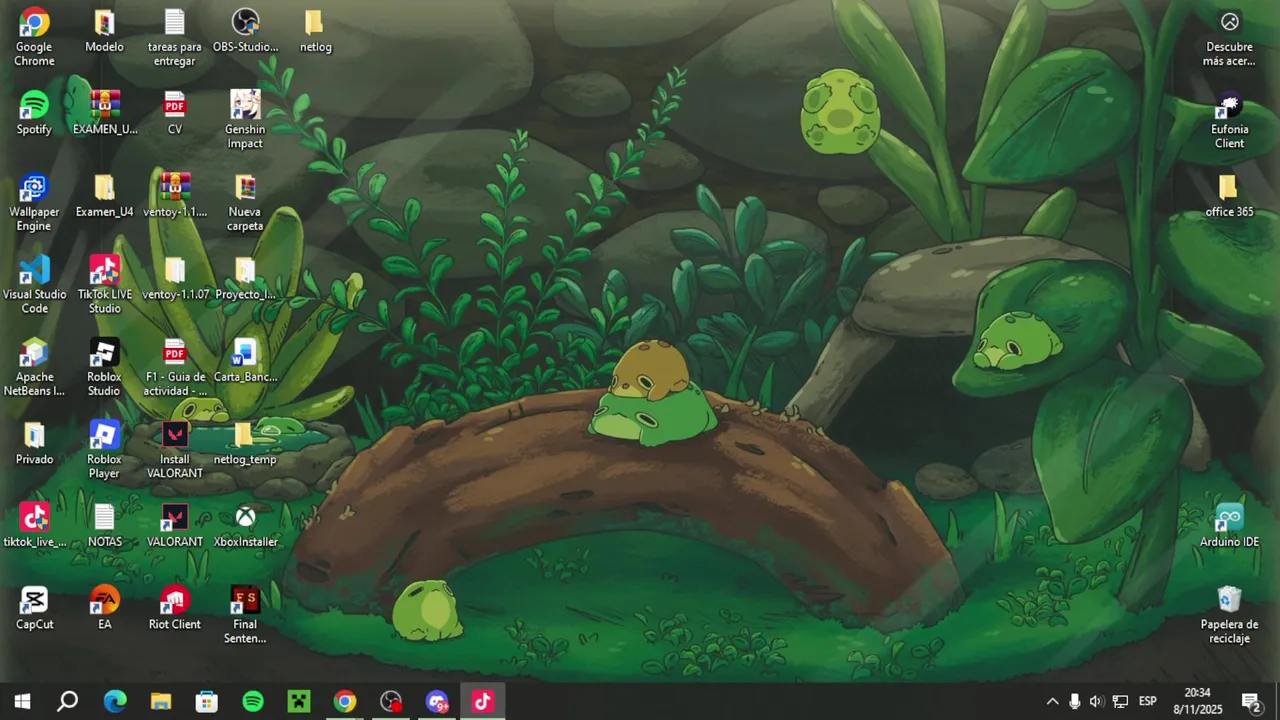Screen dimensions: 1280x720
Task: Open OBS Studio recording icon in taskbar
Action: coord(391,702)
